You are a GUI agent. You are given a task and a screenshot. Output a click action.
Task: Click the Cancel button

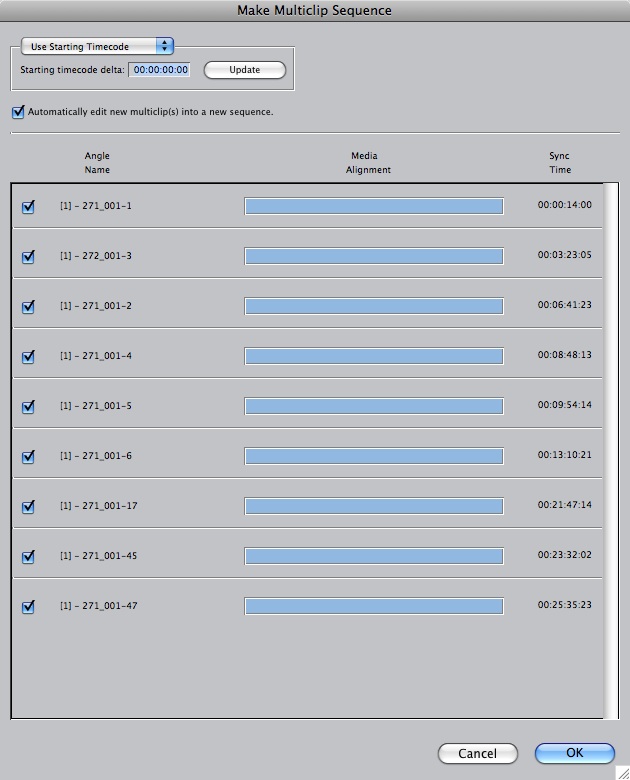(x=478, y=753)
